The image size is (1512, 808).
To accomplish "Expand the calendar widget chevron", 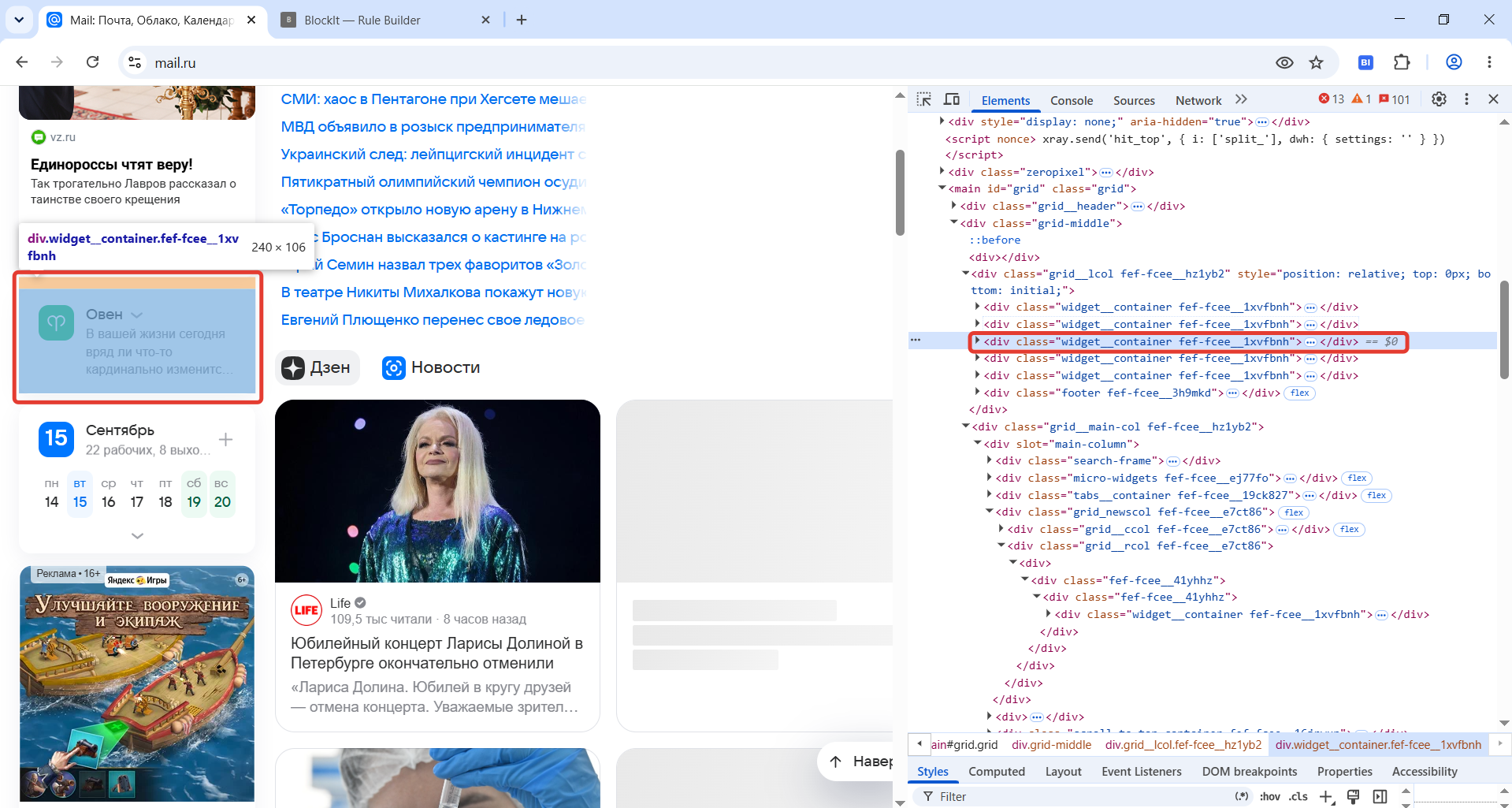I will pos(137,536).
